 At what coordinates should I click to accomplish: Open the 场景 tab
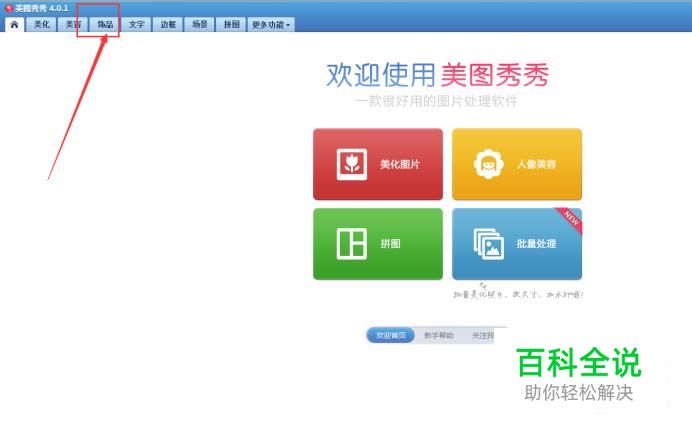click(199, 25)
